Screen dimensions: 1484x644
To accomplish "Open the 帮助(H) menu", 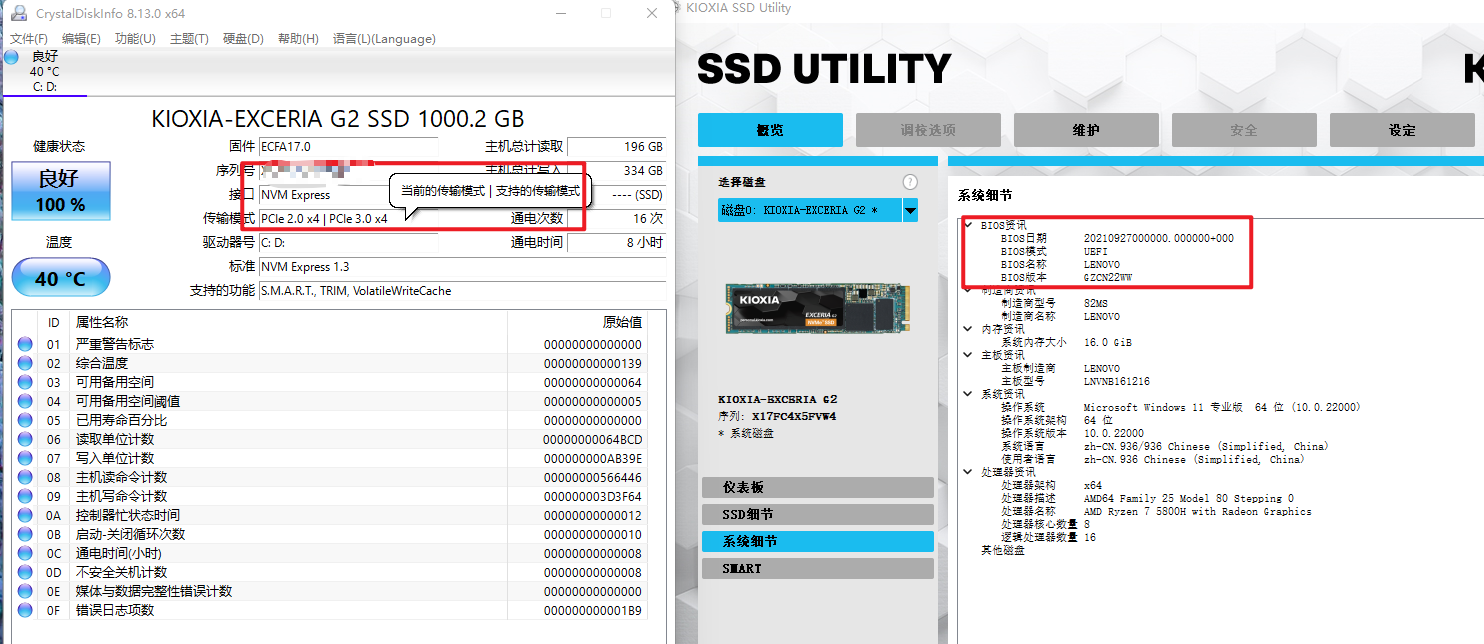I will pyautogui.click(x=298, y=39).
